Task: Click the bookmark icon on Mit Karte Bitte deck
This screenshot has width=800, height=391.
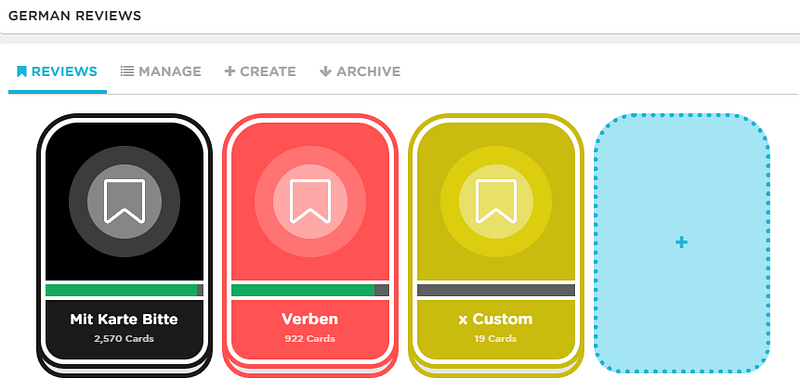Action: click(124, 201)
